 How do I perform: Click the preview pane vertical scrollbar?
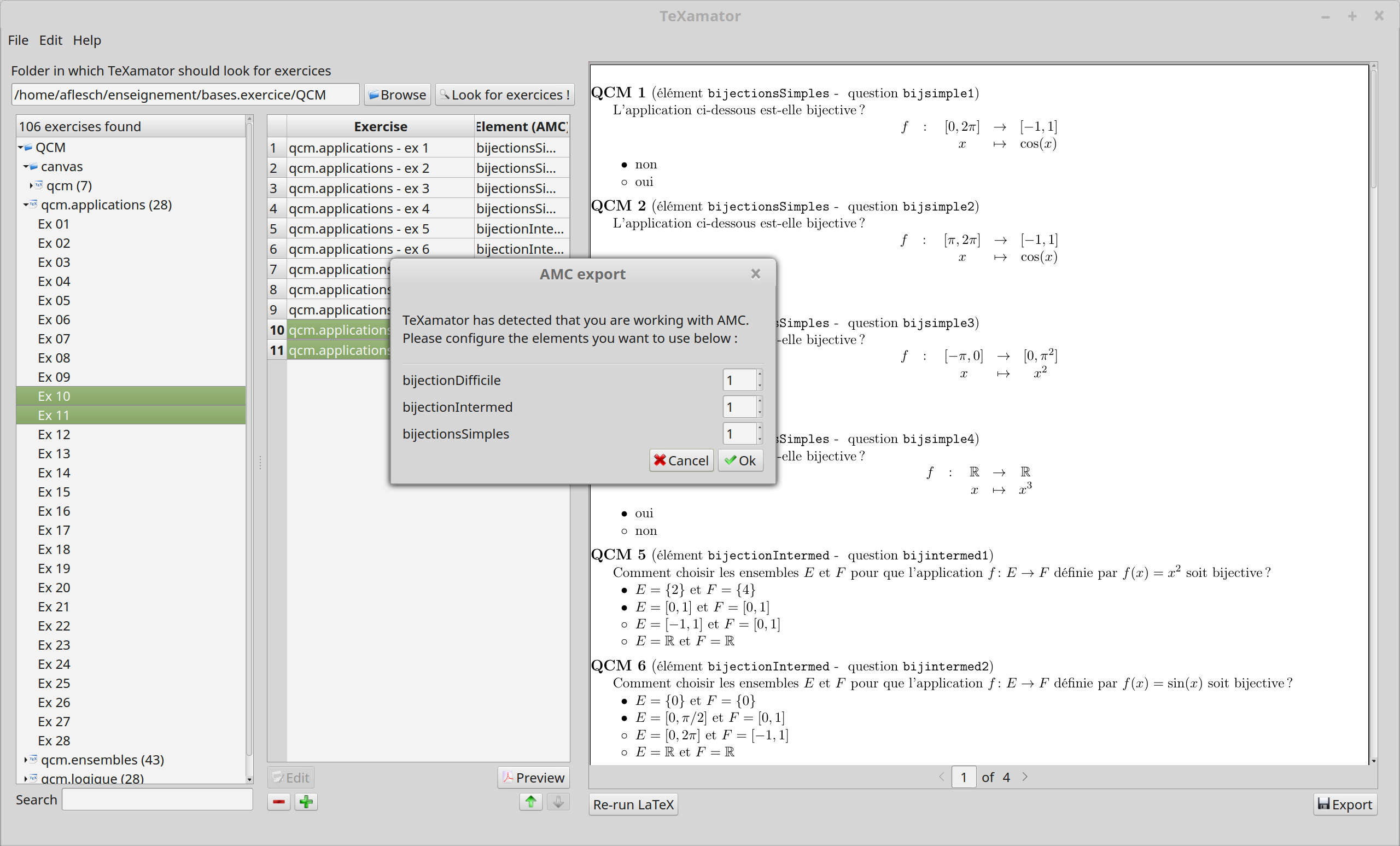click(1373, 413)
